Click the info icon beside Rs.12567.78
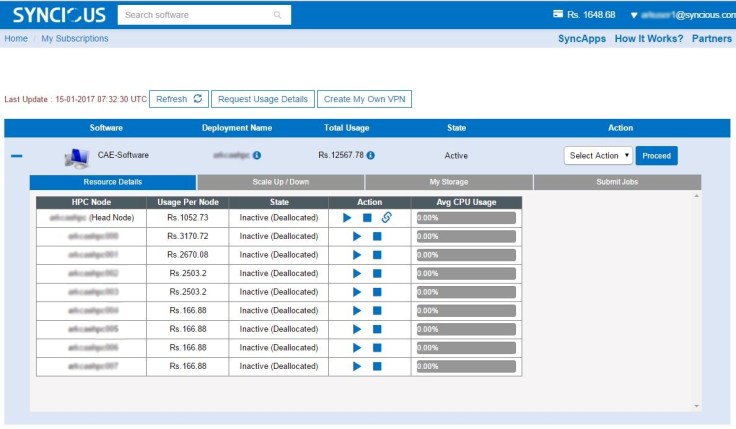Viewport: 736px width, 429px height. point(371,155)
